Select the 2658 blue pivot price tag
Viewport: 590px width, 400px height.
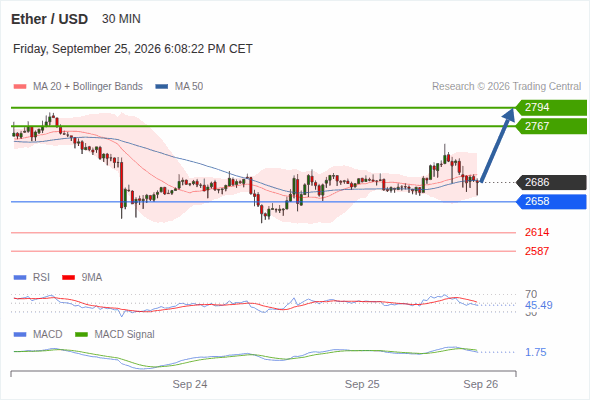coord(551,202)
